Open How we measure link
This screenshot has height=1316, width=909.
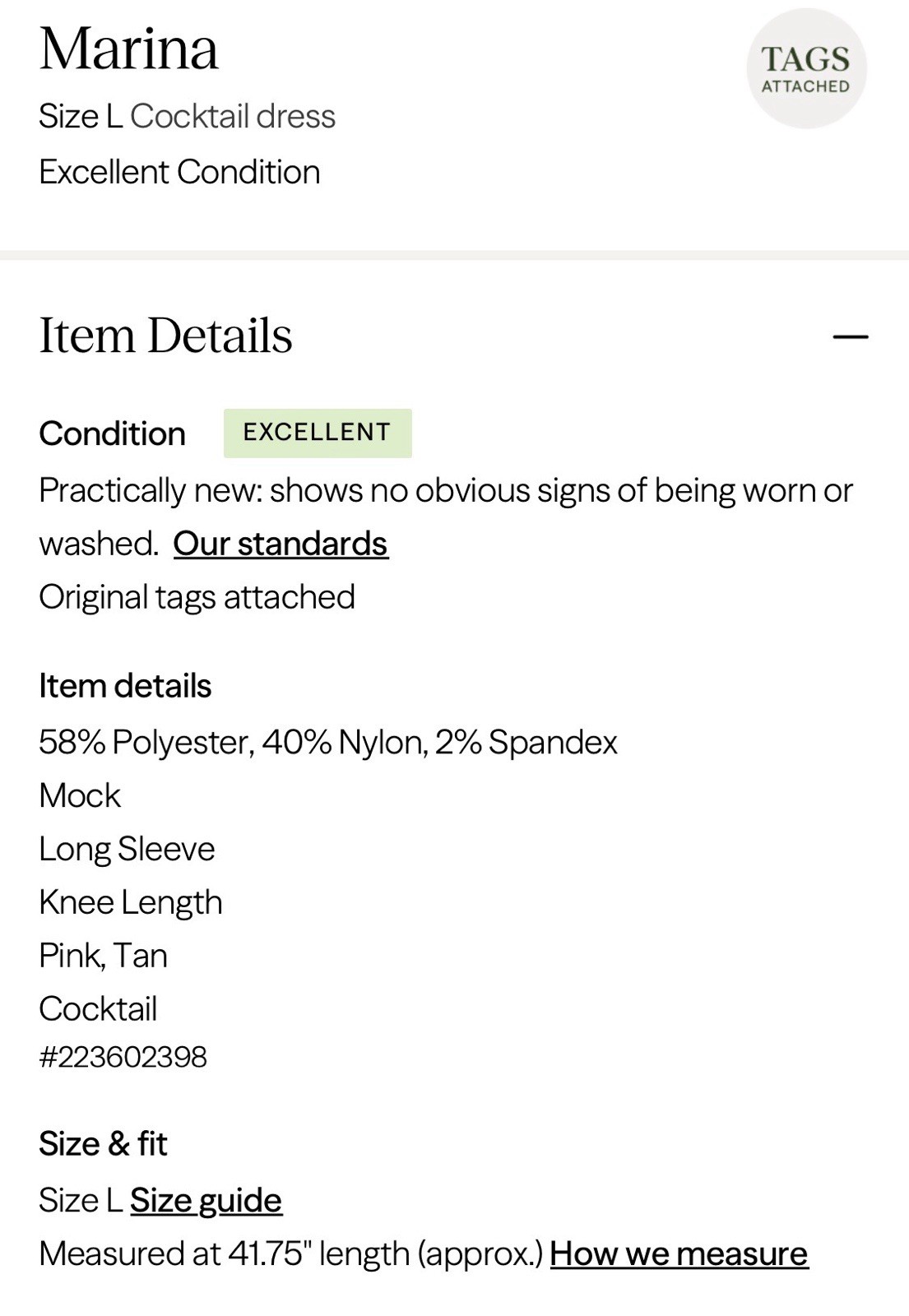tap(679, 1254)
